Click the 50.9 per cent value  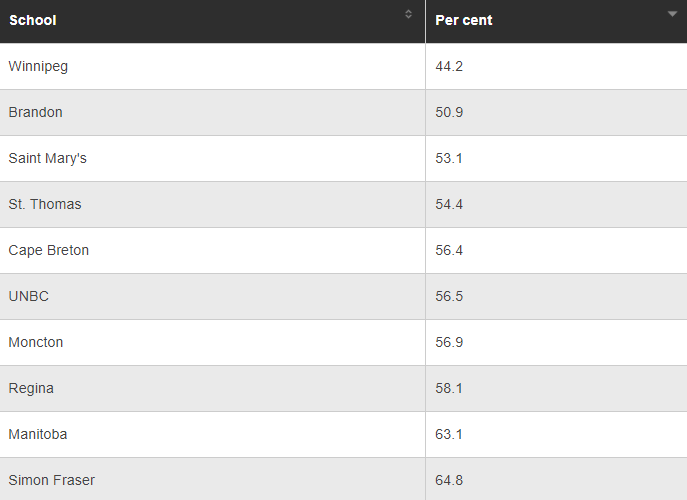pos(449,112)
